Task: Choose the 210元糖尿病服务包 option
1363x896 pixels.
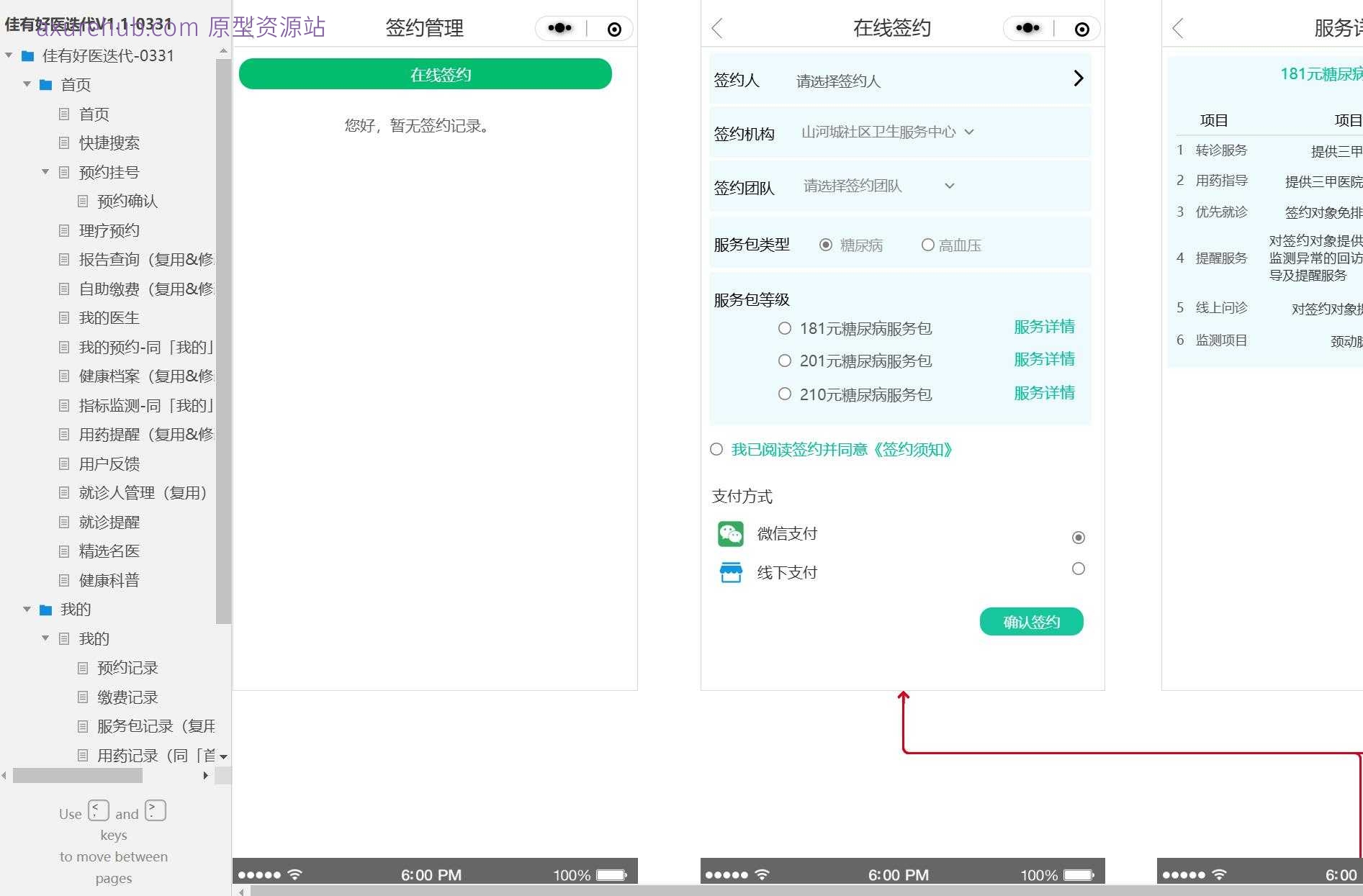Action: (x=784, y=394)
